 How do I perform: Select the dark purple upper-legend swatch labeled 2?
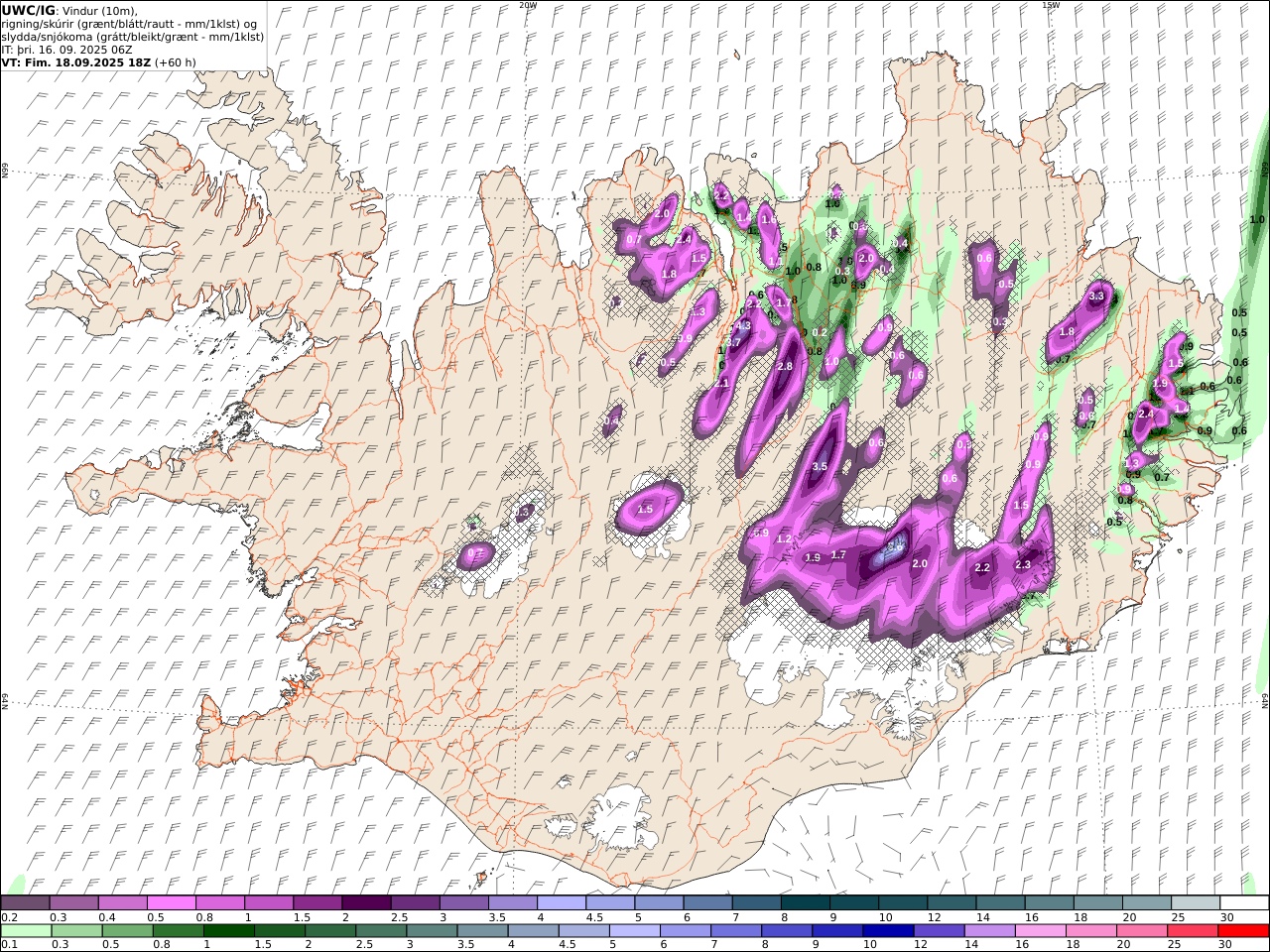click(365, 903)
